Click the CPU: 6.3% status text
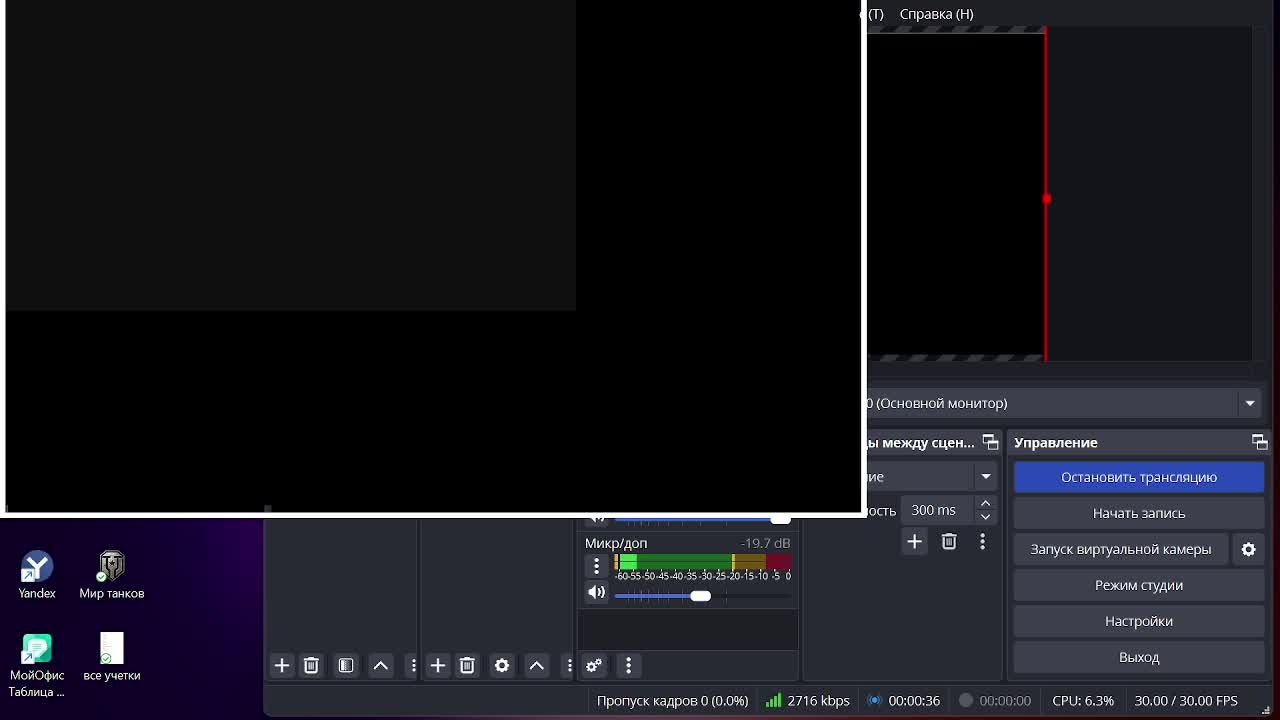 coord(1083,701)
